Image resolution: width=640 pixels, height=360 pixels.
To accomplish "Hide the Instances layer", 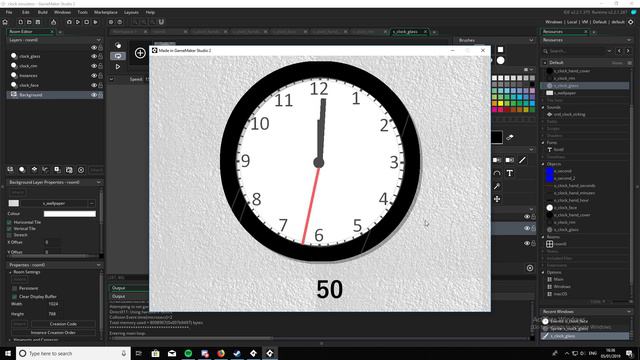I will (94, 76).
